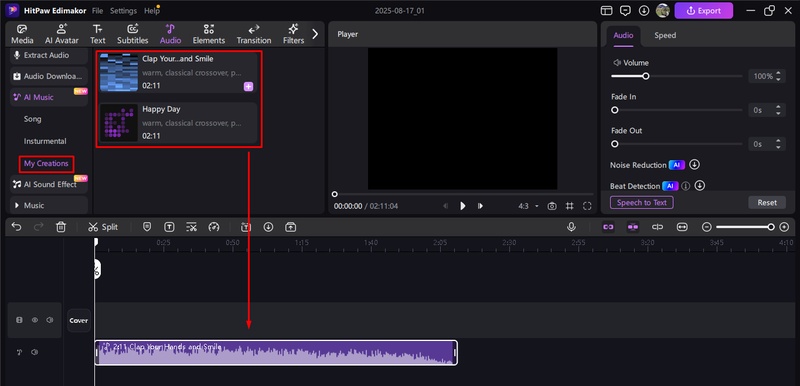This screenshot has width=800, height=386.
Task: Delete the selected clip
Action: pos(61,227)
